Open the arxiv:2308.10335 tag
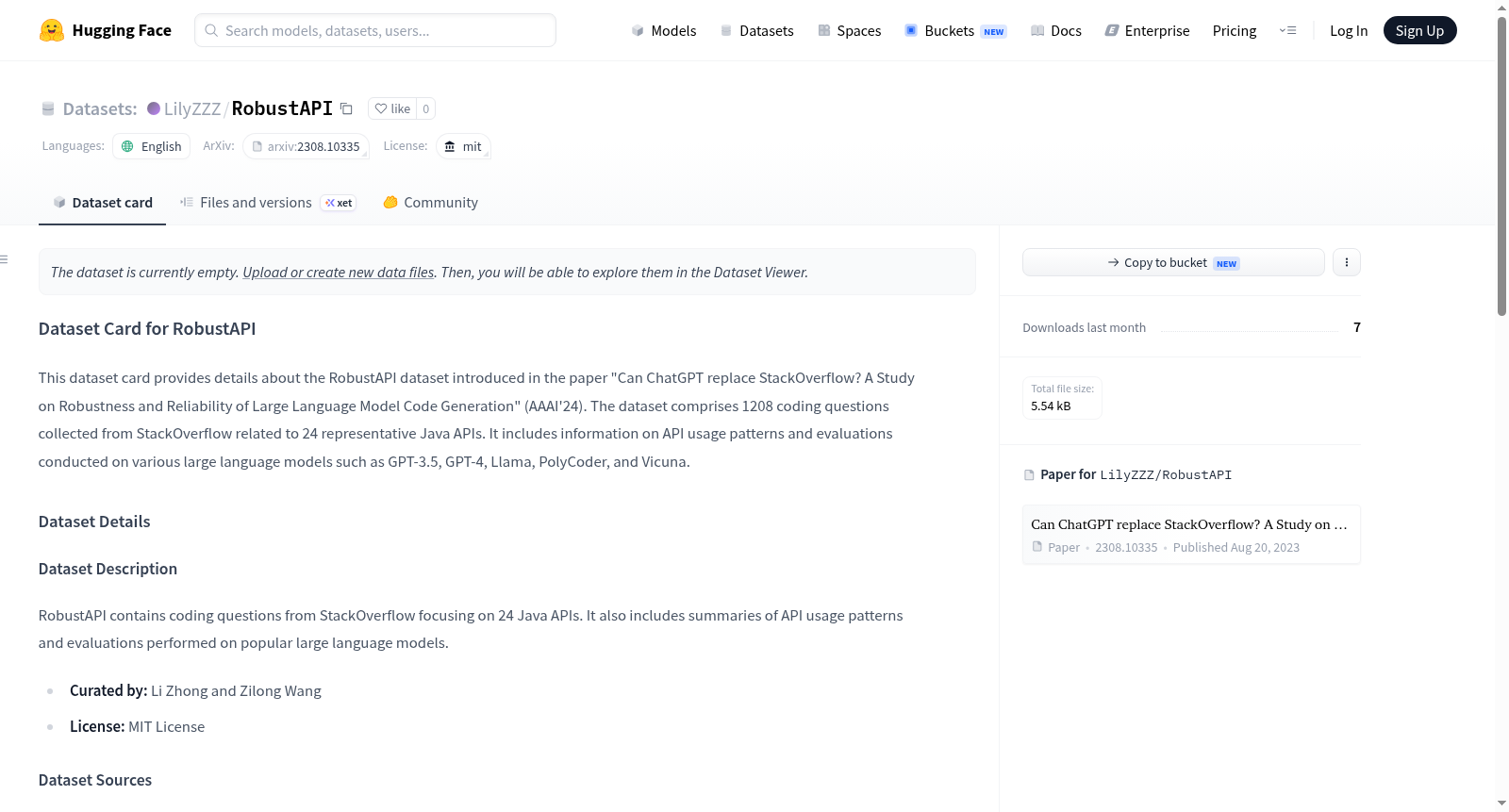 (x=306, y=146)
